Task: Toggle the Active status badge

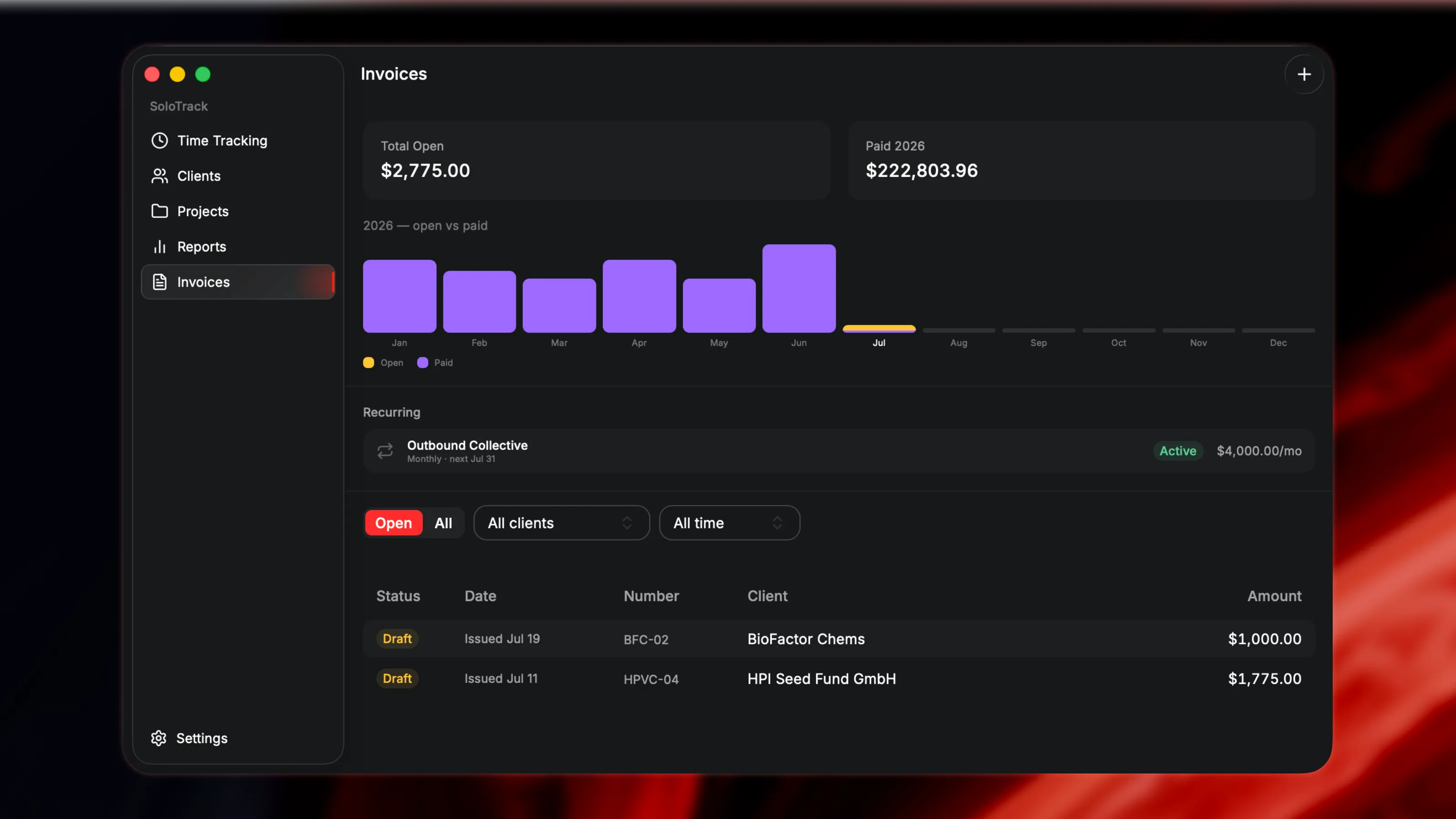Action: tap(1178, 450)
